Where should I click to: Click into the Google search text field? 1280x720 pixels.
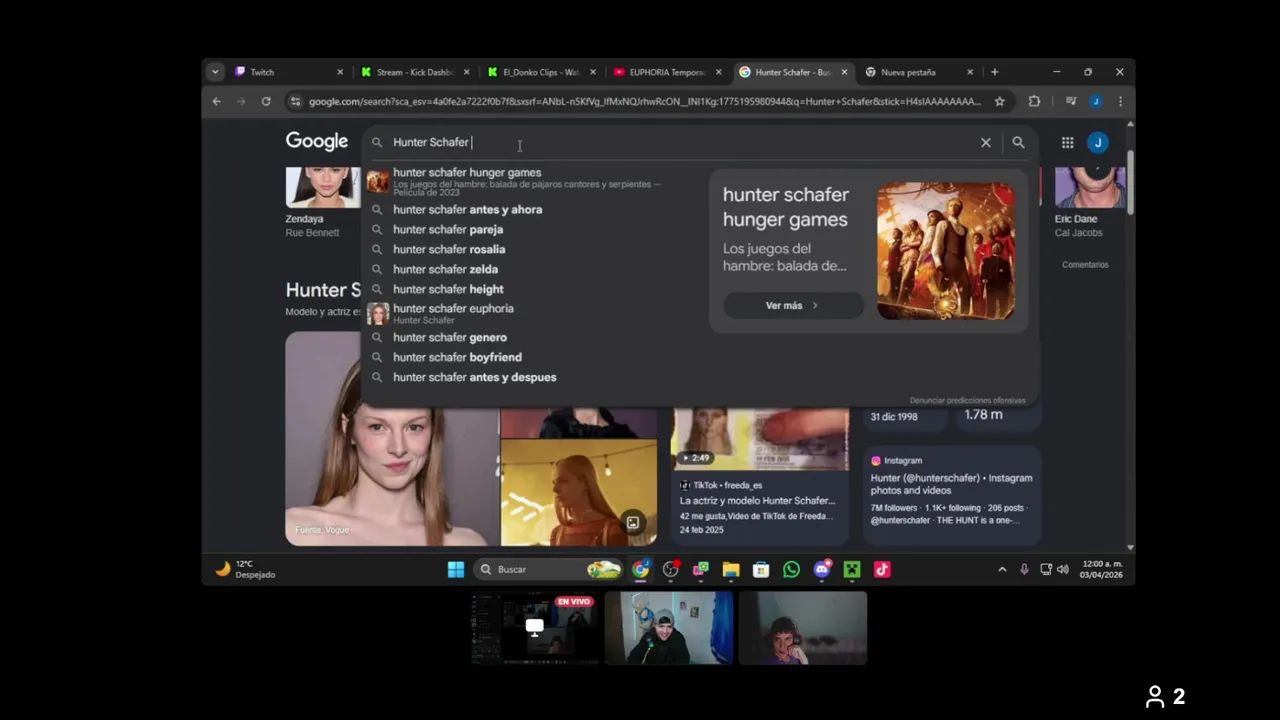(680, 142)
